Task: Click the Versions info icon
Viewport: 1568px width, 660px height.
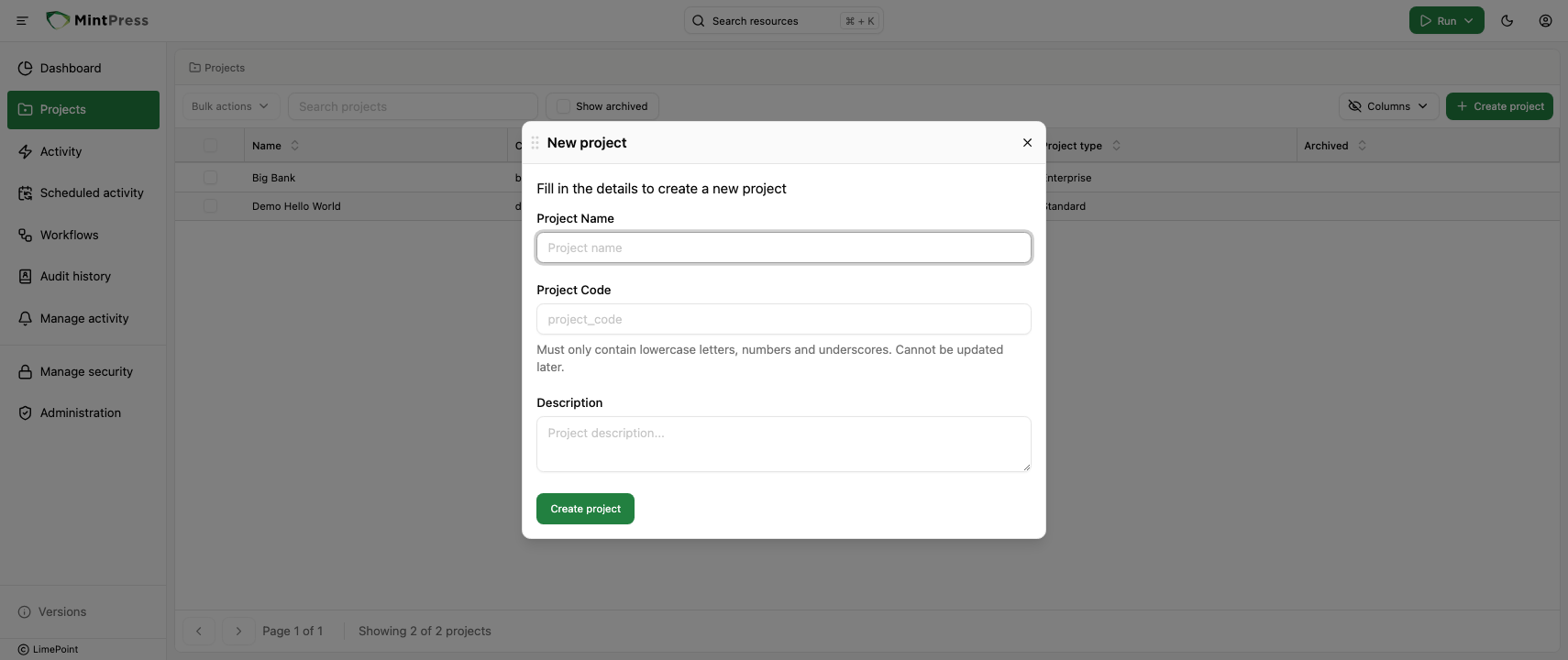Action: coord(25,612)
